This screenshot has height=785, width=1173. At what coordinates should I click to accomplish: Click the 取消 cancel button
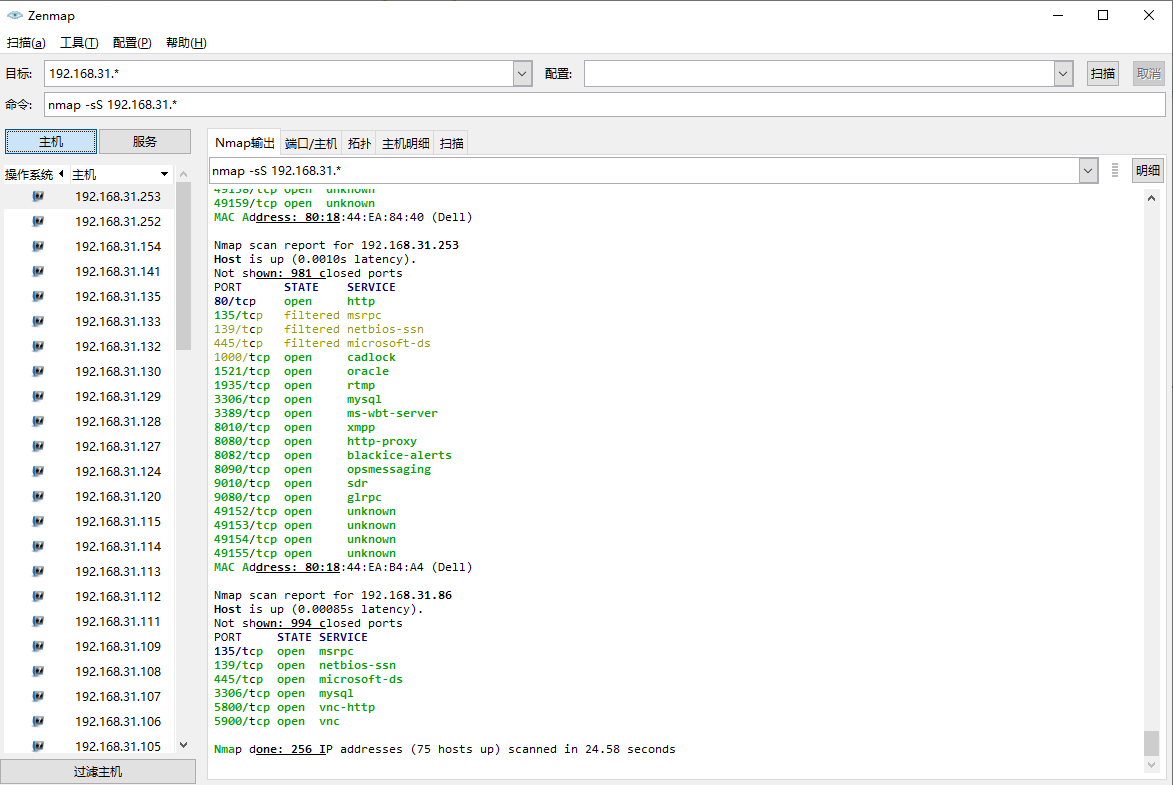point(1148,73)
